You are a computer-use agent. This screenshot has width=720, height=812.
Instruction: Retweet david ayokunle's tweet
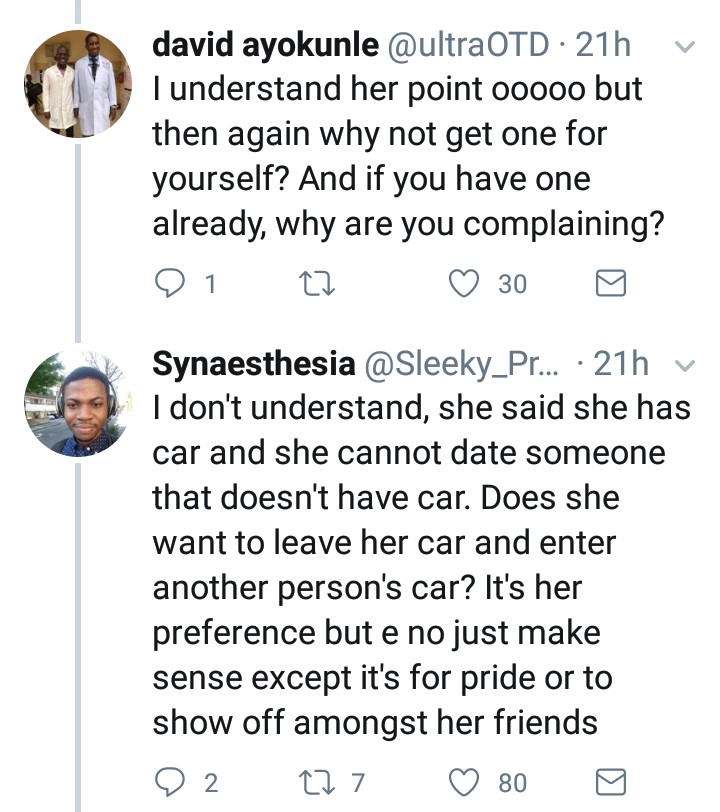318,285
